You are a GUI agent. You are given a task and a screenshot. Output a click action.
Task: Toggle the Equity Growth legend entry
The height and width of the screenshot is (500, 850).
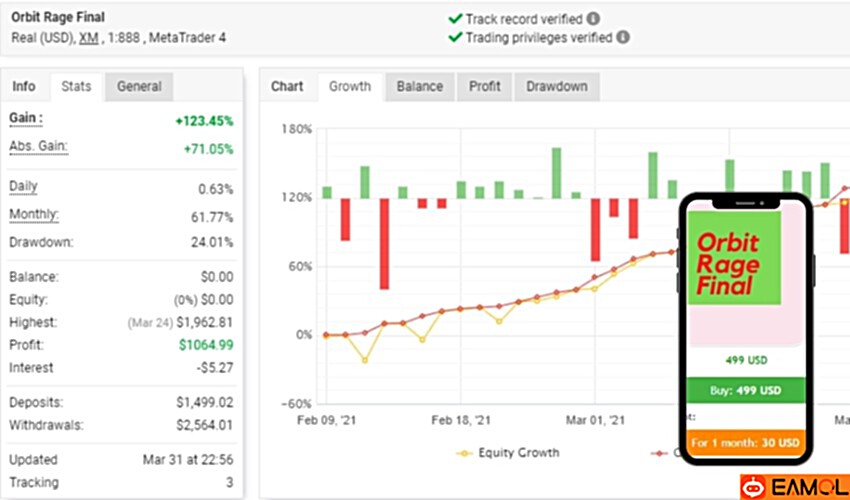coord(508,453)
